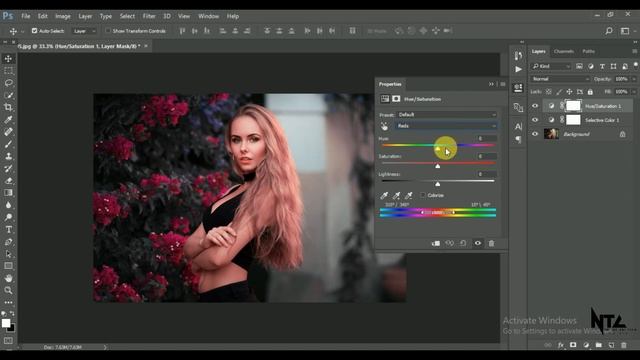Open the Actions play panel icon
The height and width of the screenshot is (360, 640).
click(518, 69)
